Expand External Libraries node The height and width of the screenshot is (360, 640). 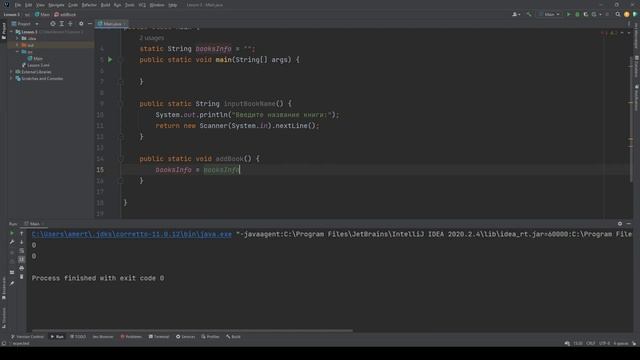point(12,72)
